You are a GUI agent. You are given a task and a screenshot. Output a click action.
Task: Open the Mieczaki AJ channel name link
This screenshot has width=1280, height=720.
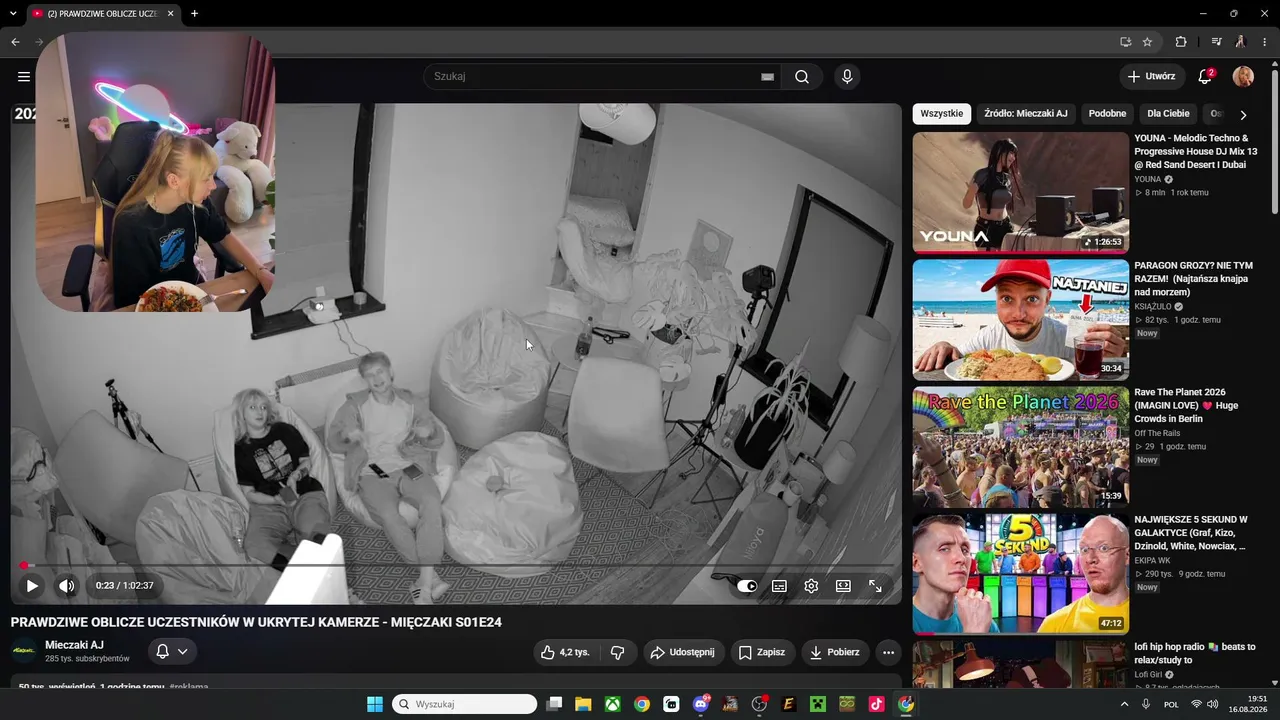(74, 645)
